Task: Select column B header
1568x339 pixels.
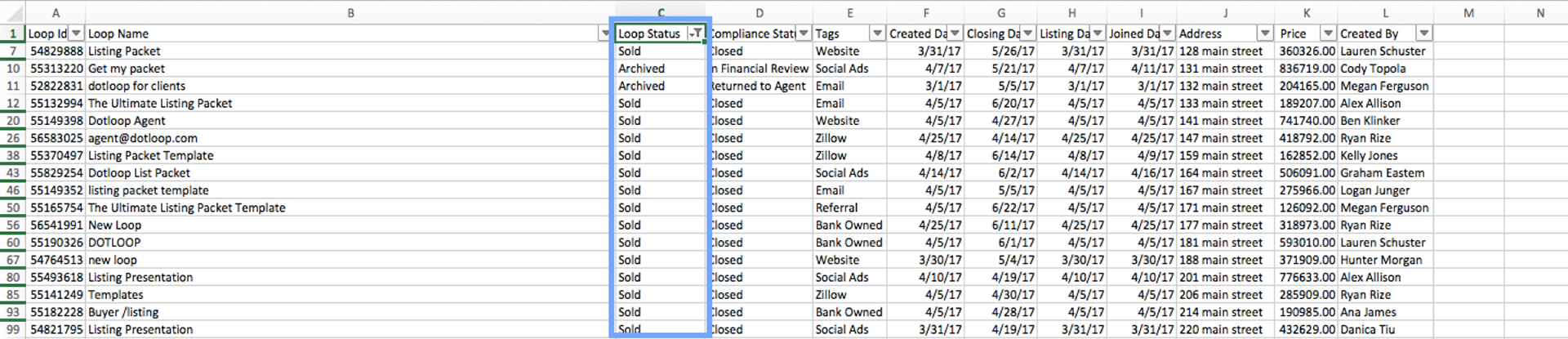Action: [x=350, y=13]
